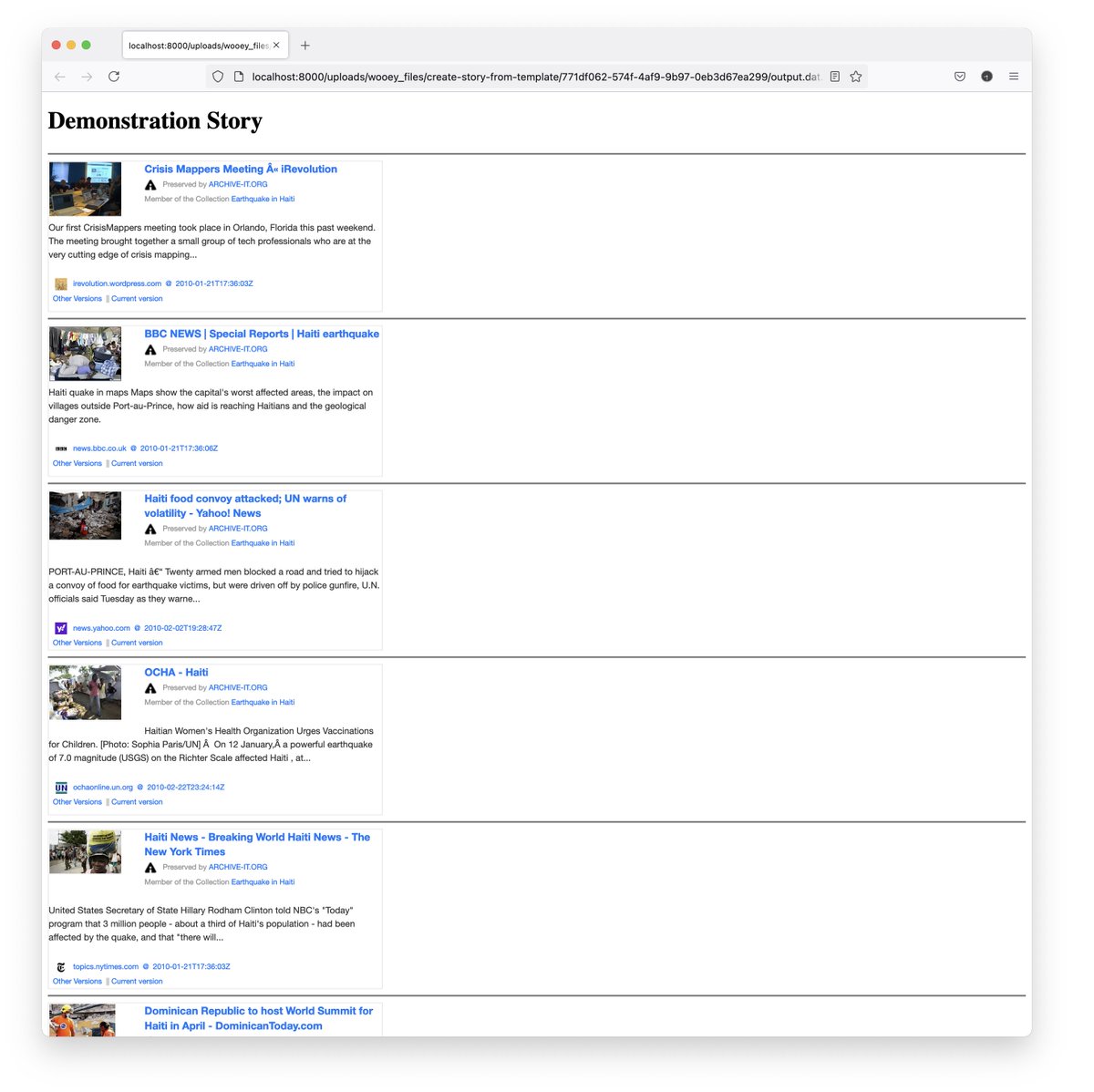Click ARCHIVE-IT.ORG link in New York Times card
Screen dimensions: 1094x1092
tap(238, 867)
